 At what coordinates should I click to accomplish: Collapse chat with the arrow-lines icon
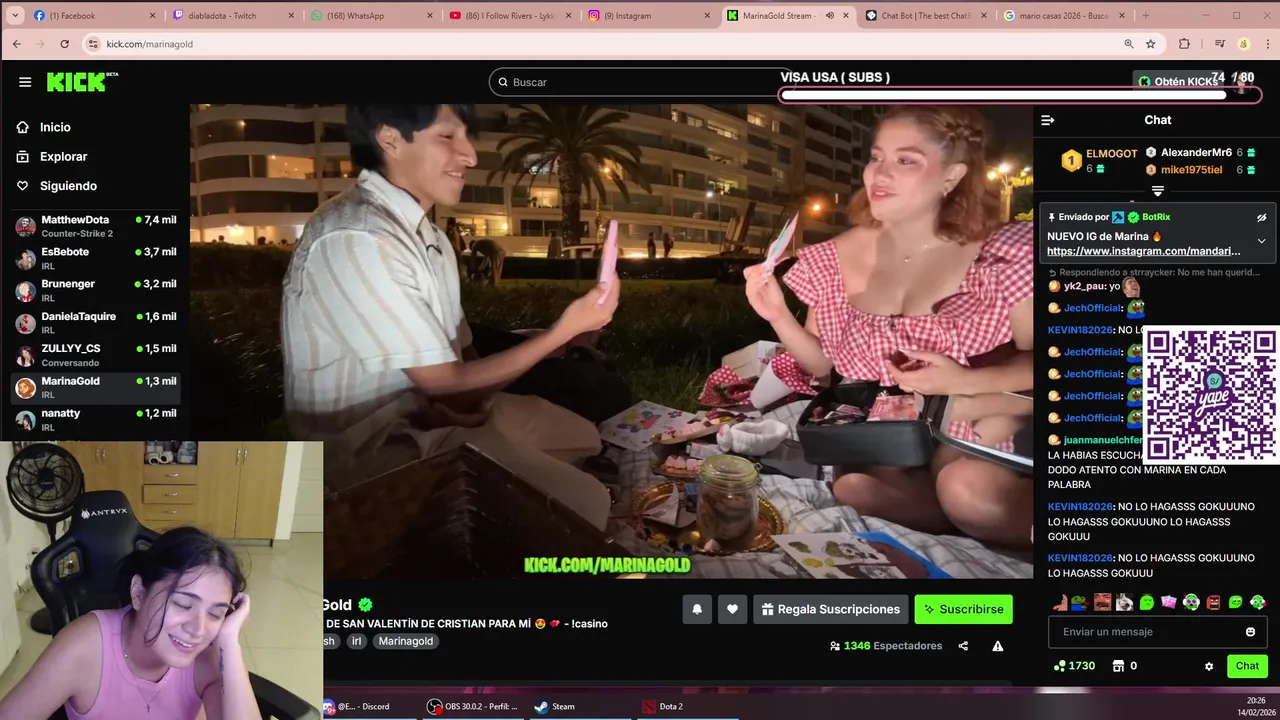1048,120
